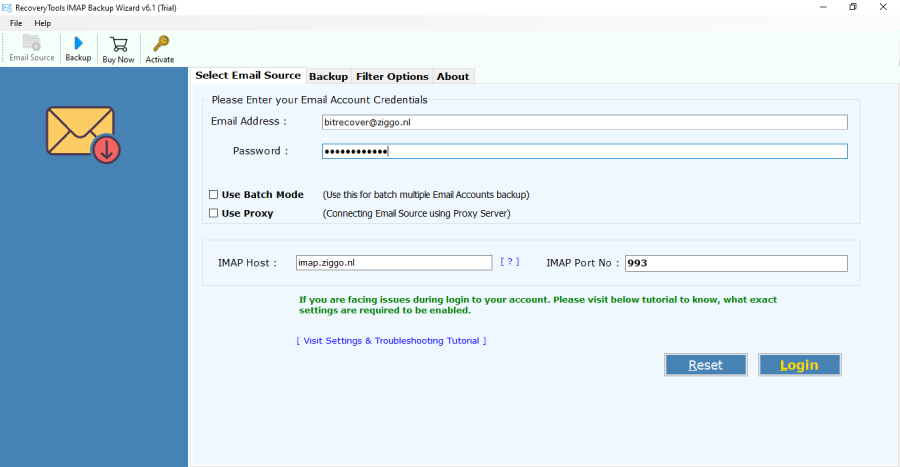This screenshot has height=467, width=900.
Task: Open IMAP Host help [?] link
Action: (x=510, y=262)
